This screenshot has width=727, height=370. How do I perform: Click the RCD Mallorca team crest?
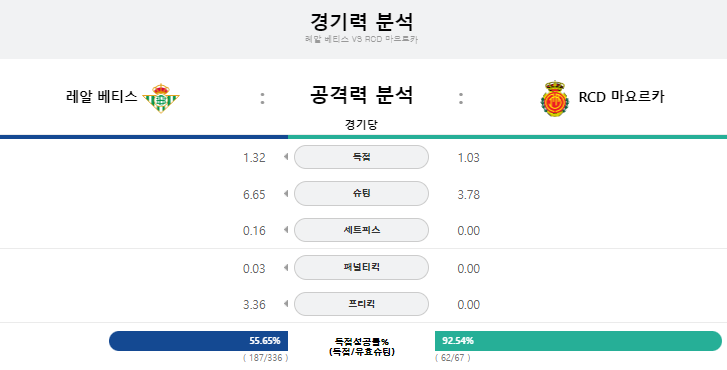tap(555, 98)
